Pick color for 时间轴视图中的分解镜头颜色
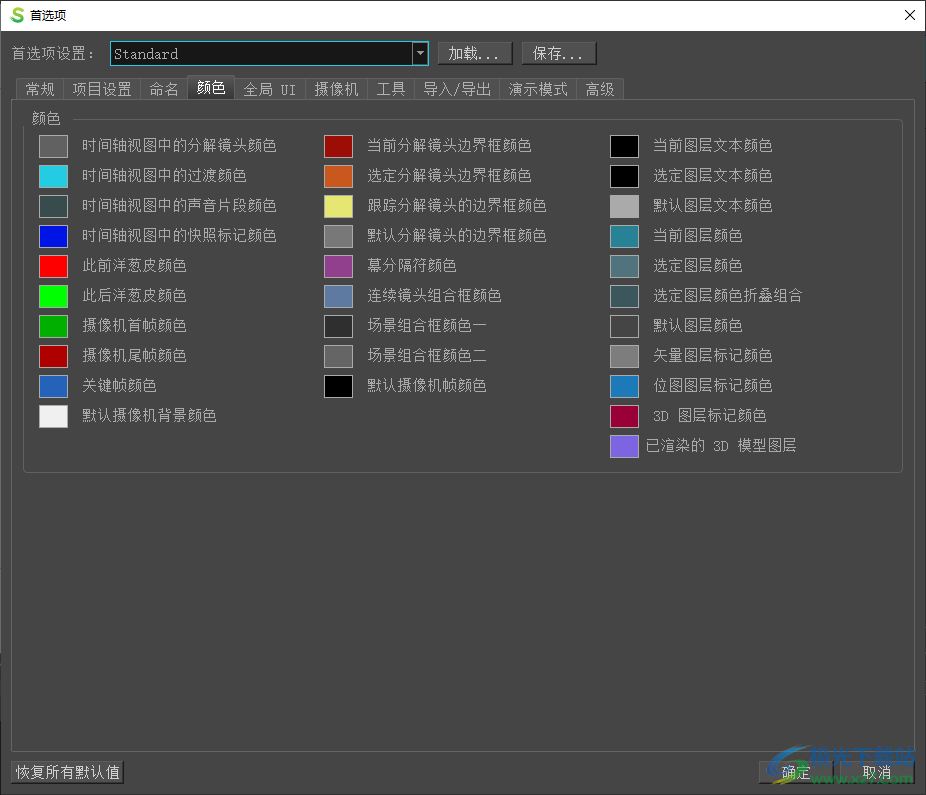Screen dimensions: 926x795 53,146
